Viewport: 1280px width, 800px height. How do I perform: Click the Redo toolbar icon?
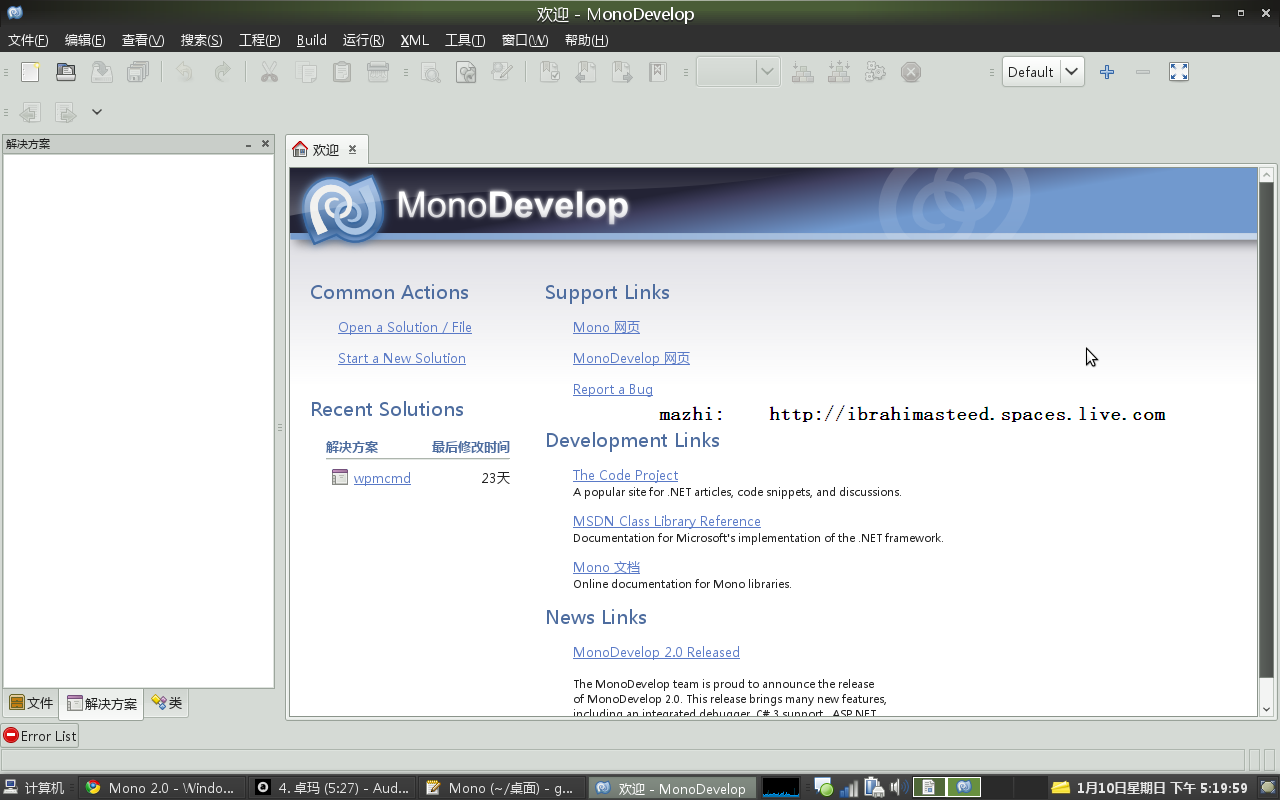click(x=222, y=72)
